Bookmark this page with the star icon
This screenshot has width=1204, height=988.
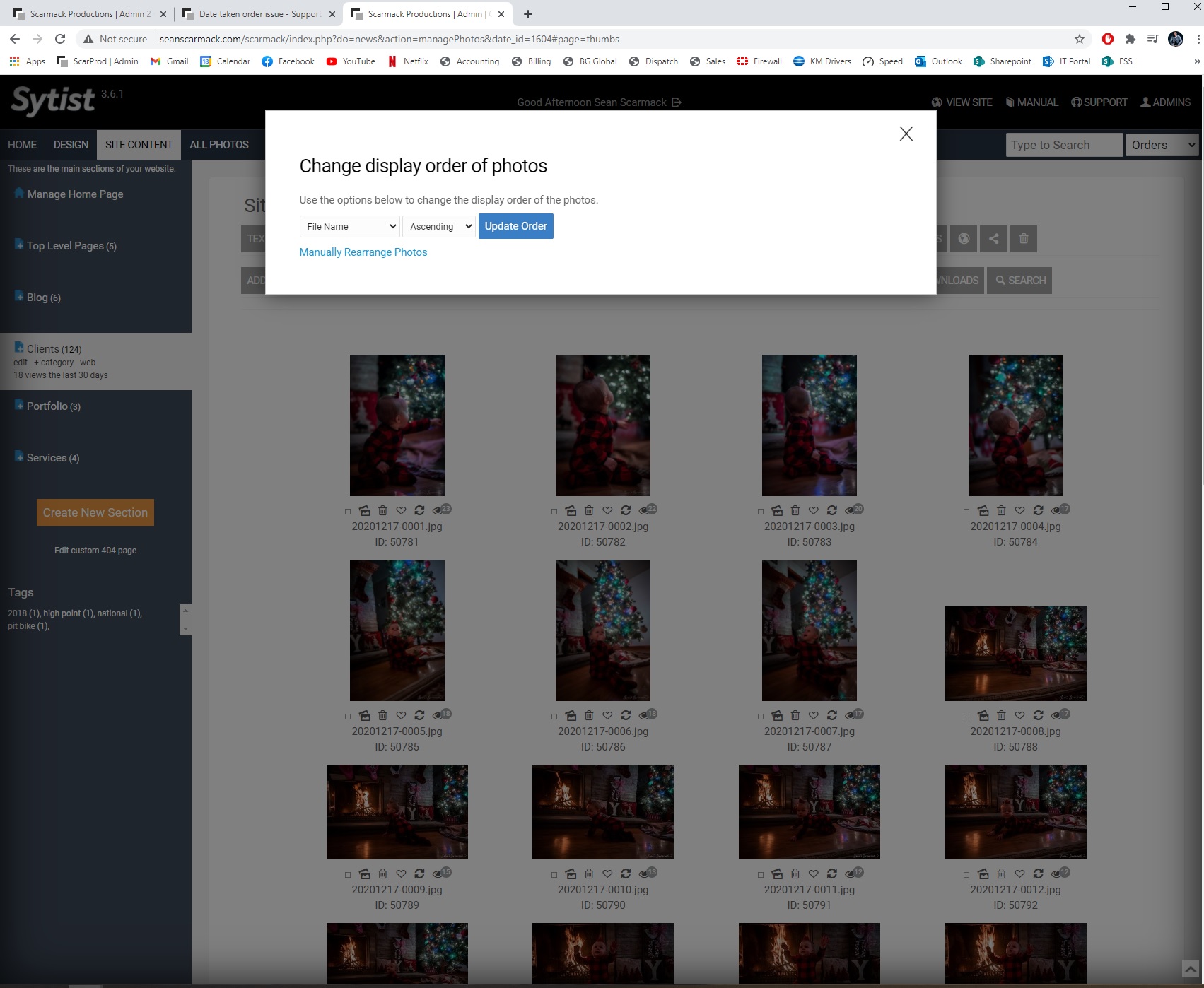[x=1079, y=39]
